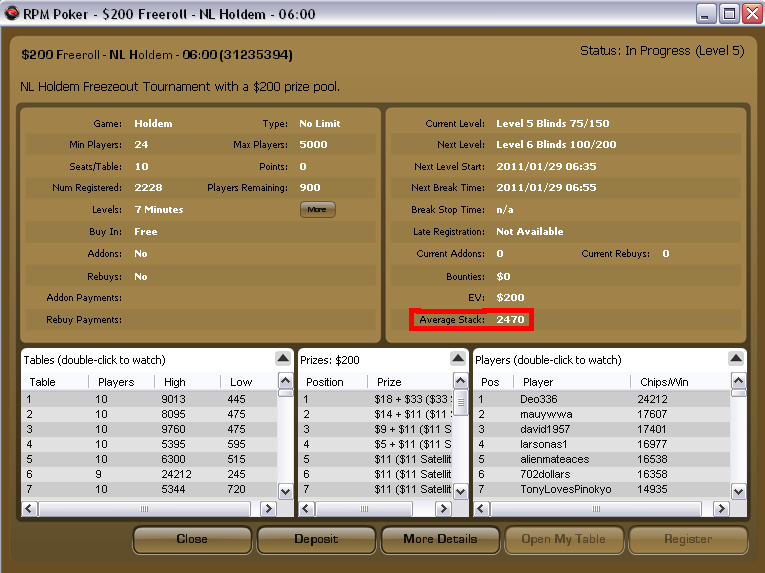Select table 7 row with high 5344
The height and width of the screenshot is (573, 765).
pyautogui.click(x=149, y=489)
